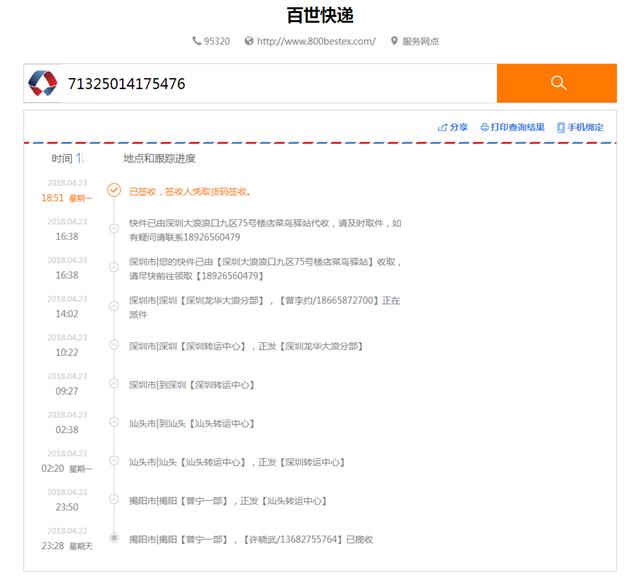
Task: Click the 09:27 timeline node icon
Action: point(114,383)
